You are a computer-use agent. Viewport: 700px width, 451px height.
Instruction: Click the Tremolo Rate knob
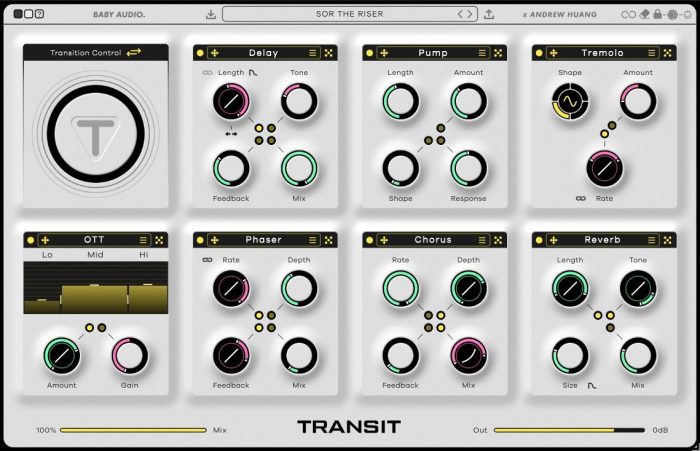604,169
